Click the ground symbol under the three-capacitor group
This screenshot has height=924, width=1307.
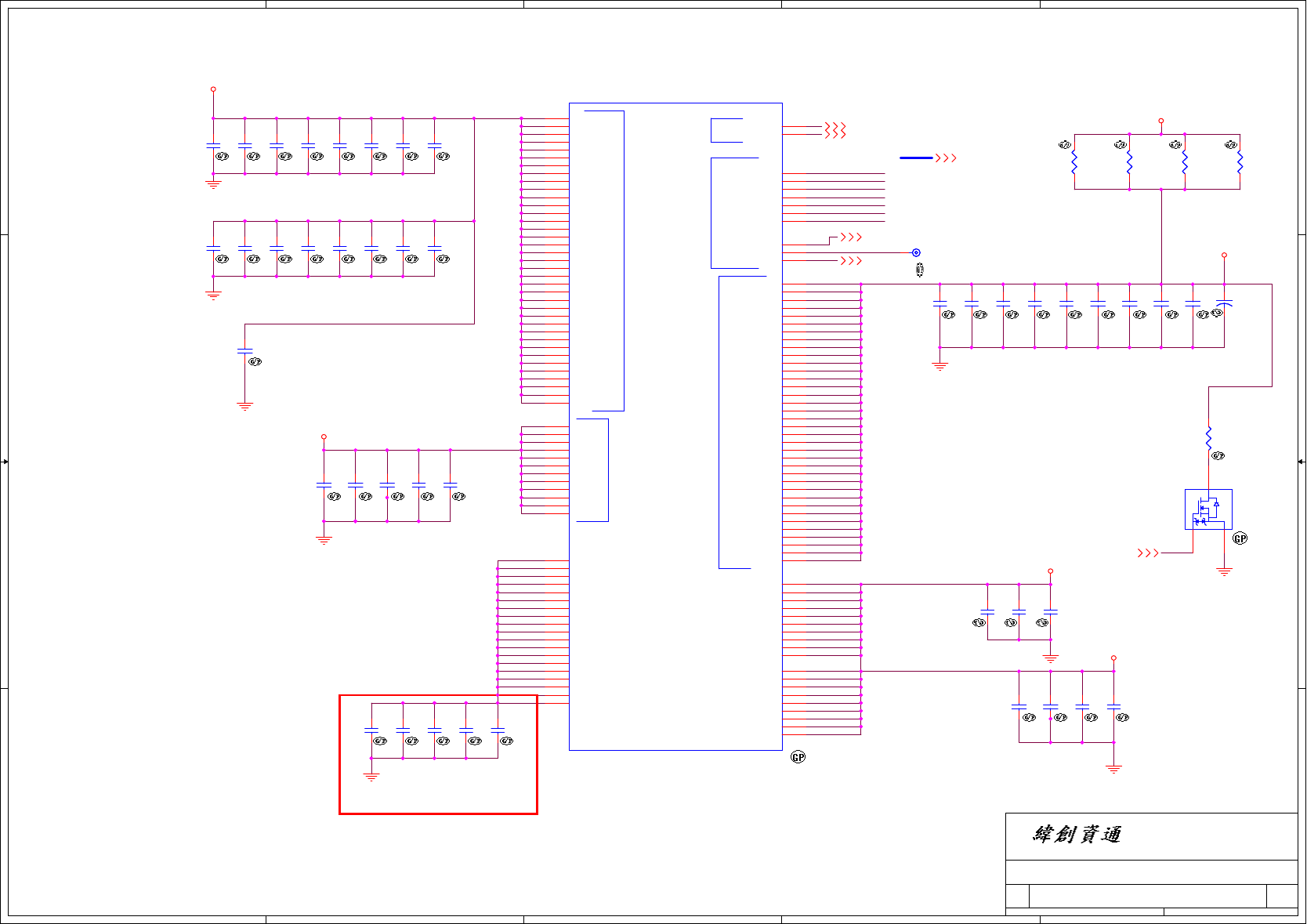pyautogui.click(x=1050, y=659)
